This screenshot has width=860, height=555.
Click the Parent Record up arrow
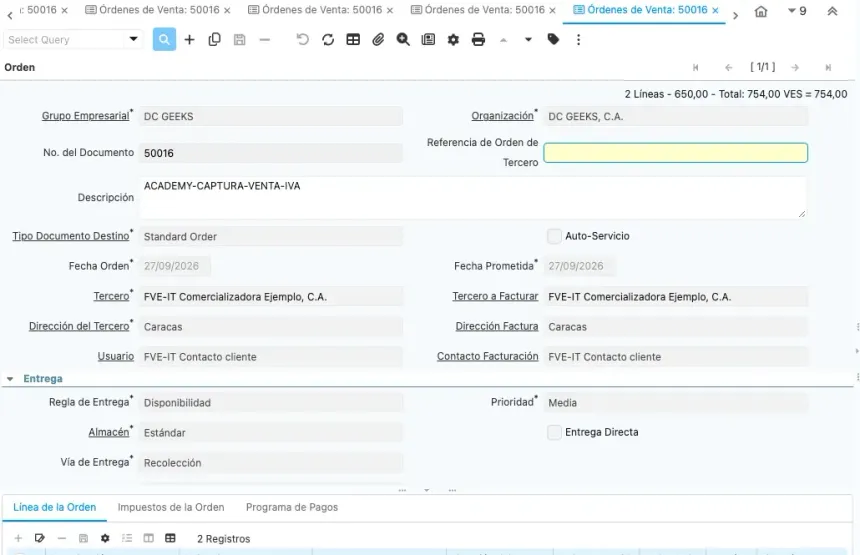503,39
